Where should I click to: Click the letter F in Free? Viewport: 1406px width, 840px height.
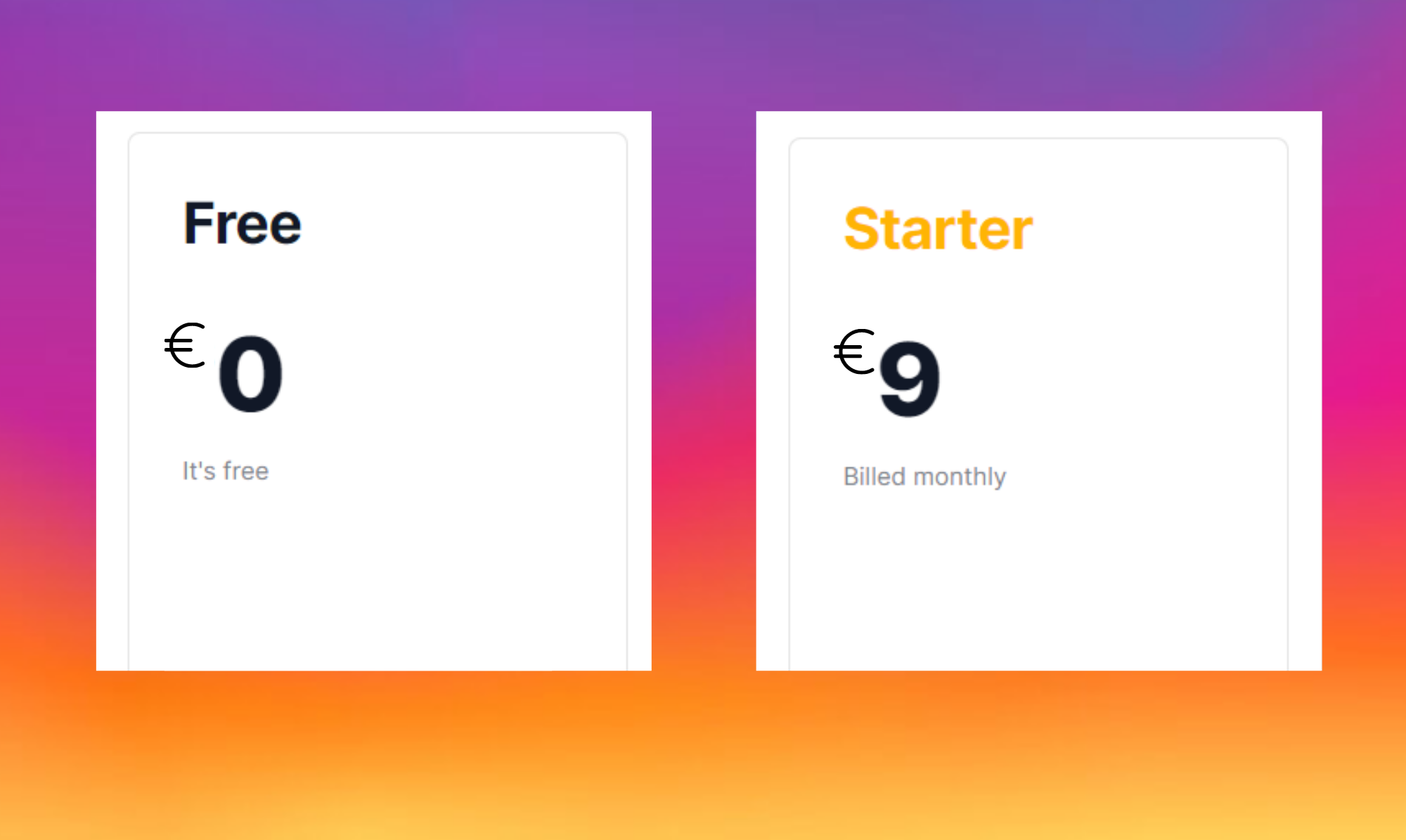pos(198,224)
